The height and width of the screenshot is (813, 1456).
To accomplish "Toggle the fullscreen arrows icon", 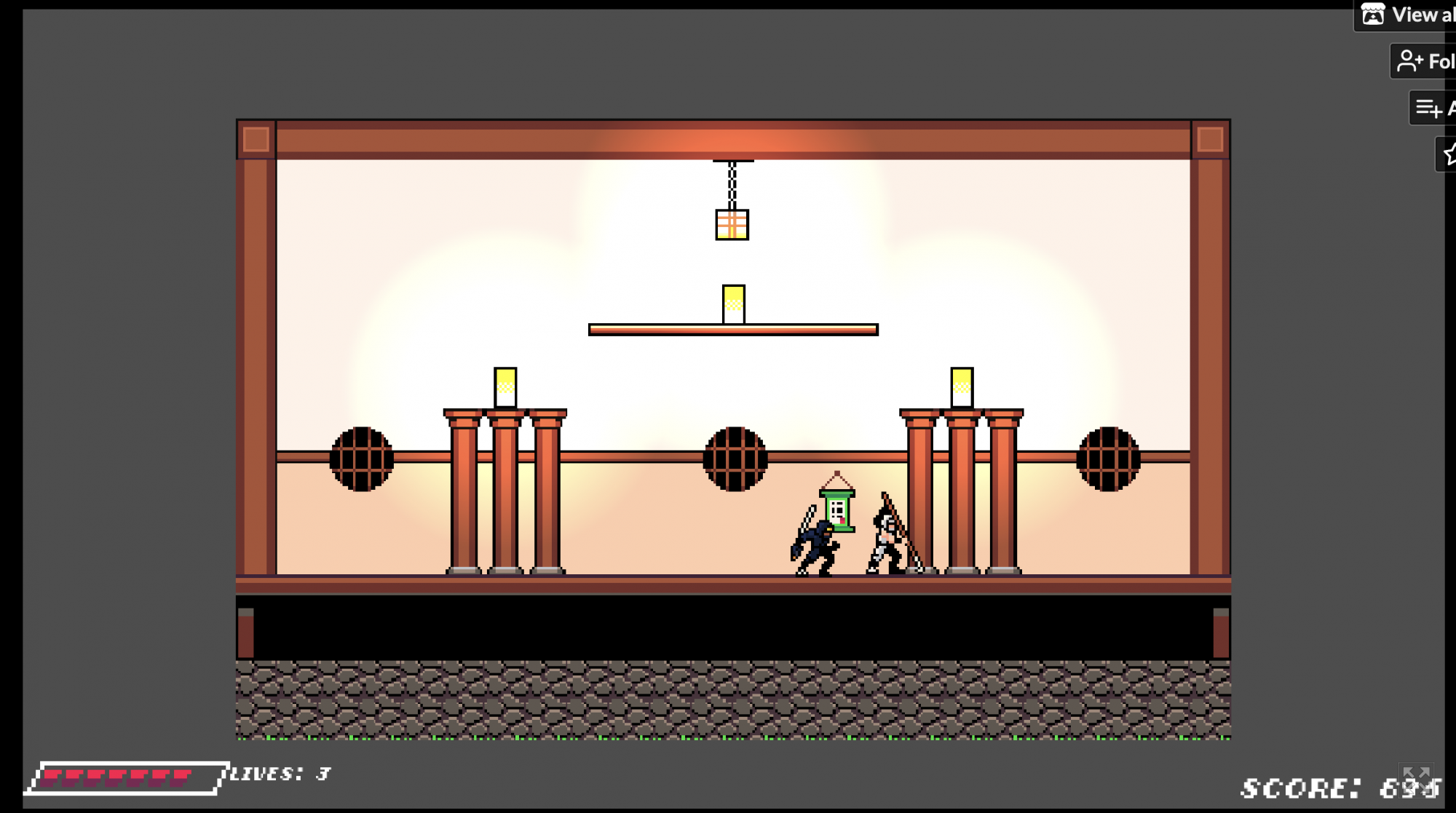I will (1417, 776).
